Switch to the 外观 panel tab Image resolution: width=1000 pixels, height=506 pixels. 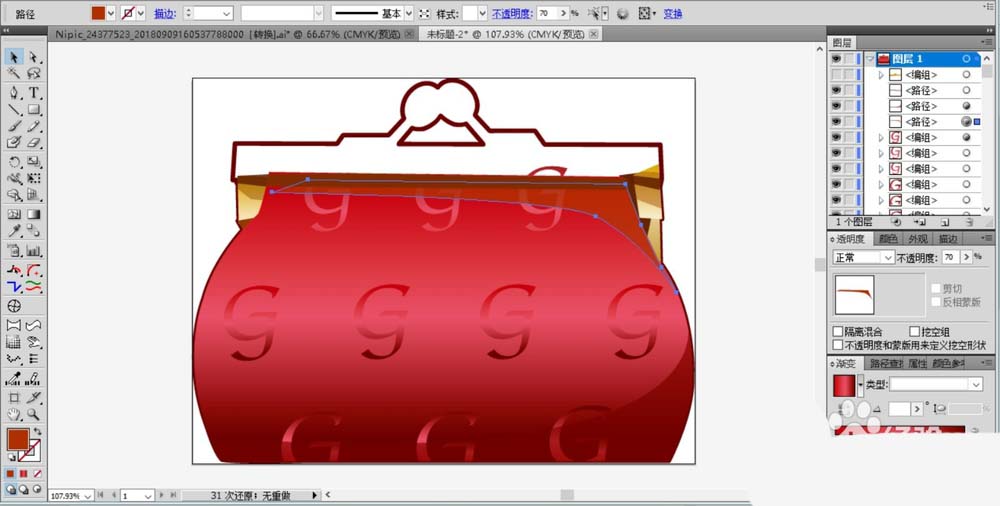[917, 239]
